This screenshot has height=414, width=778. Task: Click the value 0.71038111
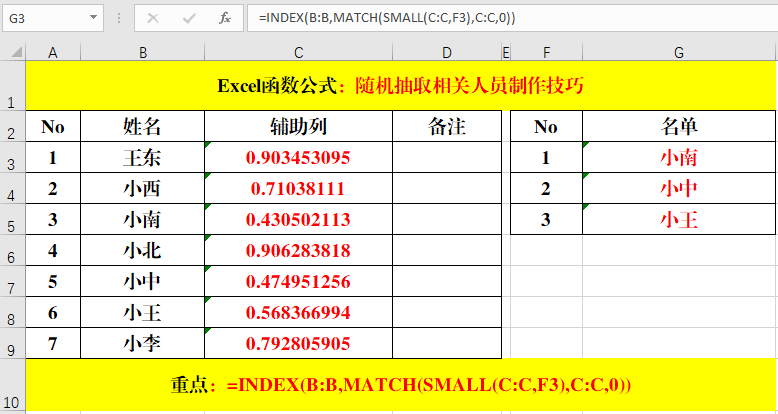[x=298, y=188]
